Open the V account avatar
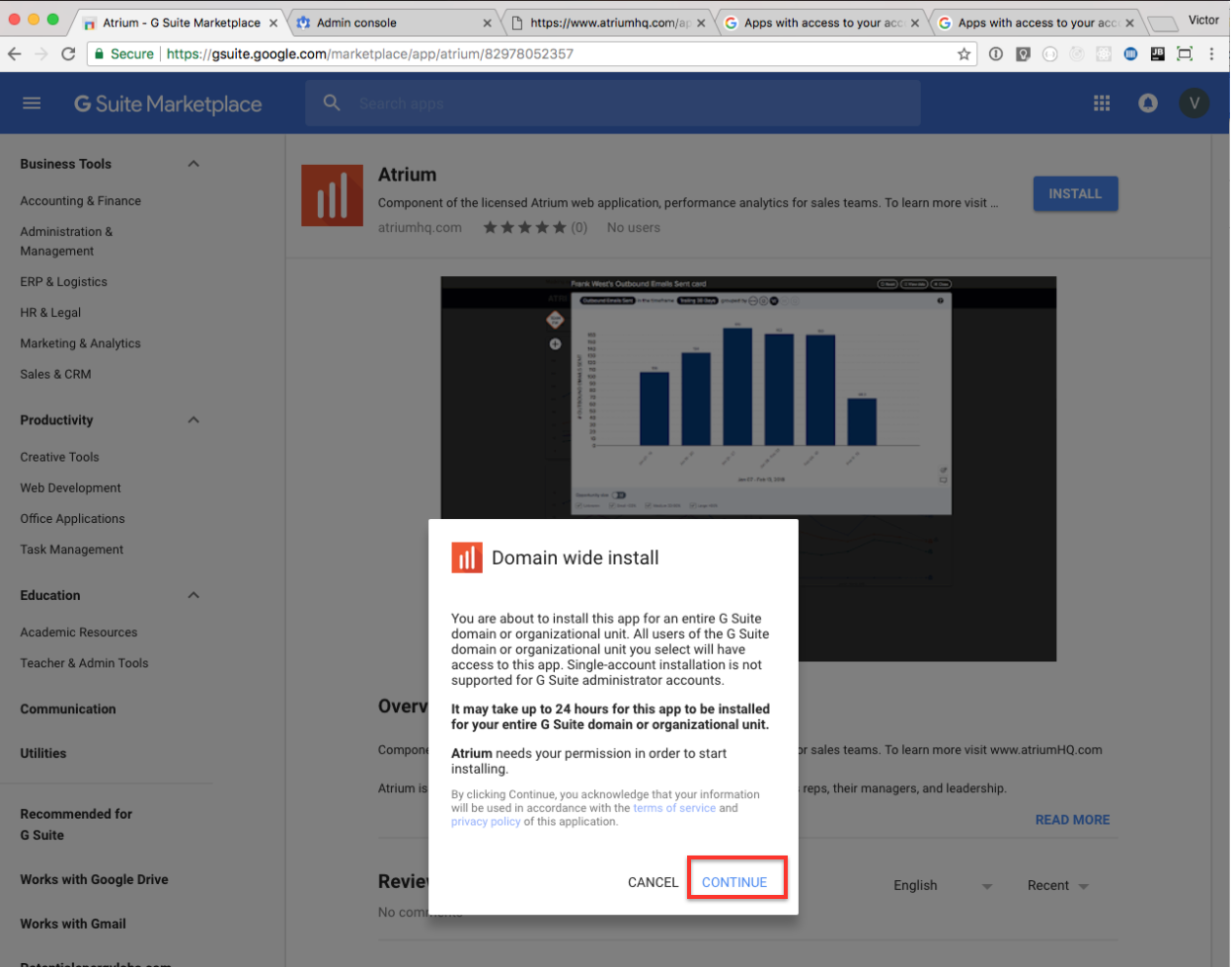Viewport: 1232px width, 967px height. (x=1194, y=103)
